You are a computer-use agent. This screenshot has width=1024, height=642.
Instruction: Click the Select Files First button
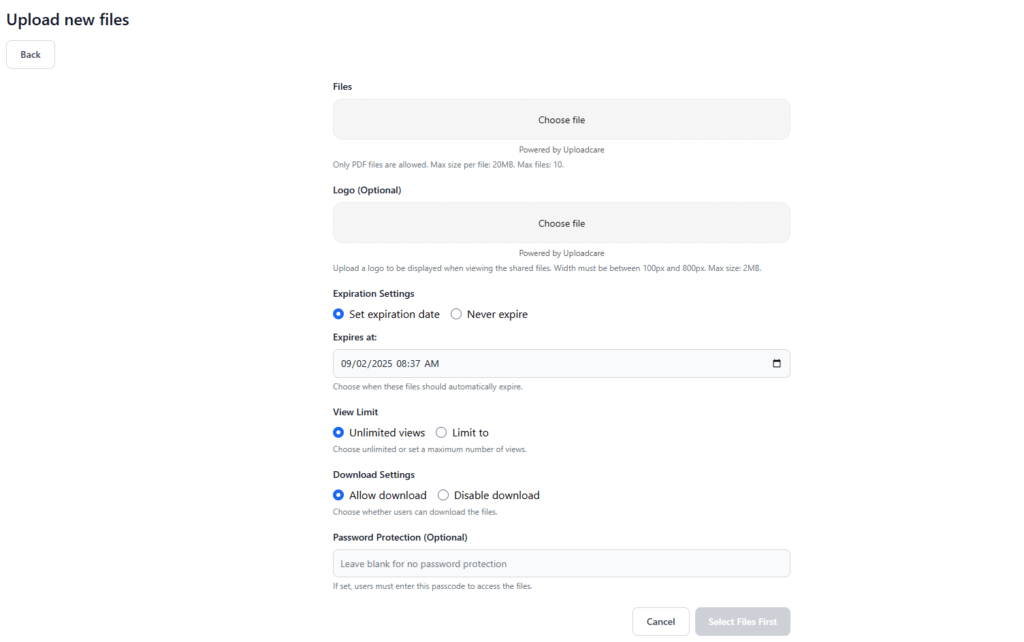(742, 620)
